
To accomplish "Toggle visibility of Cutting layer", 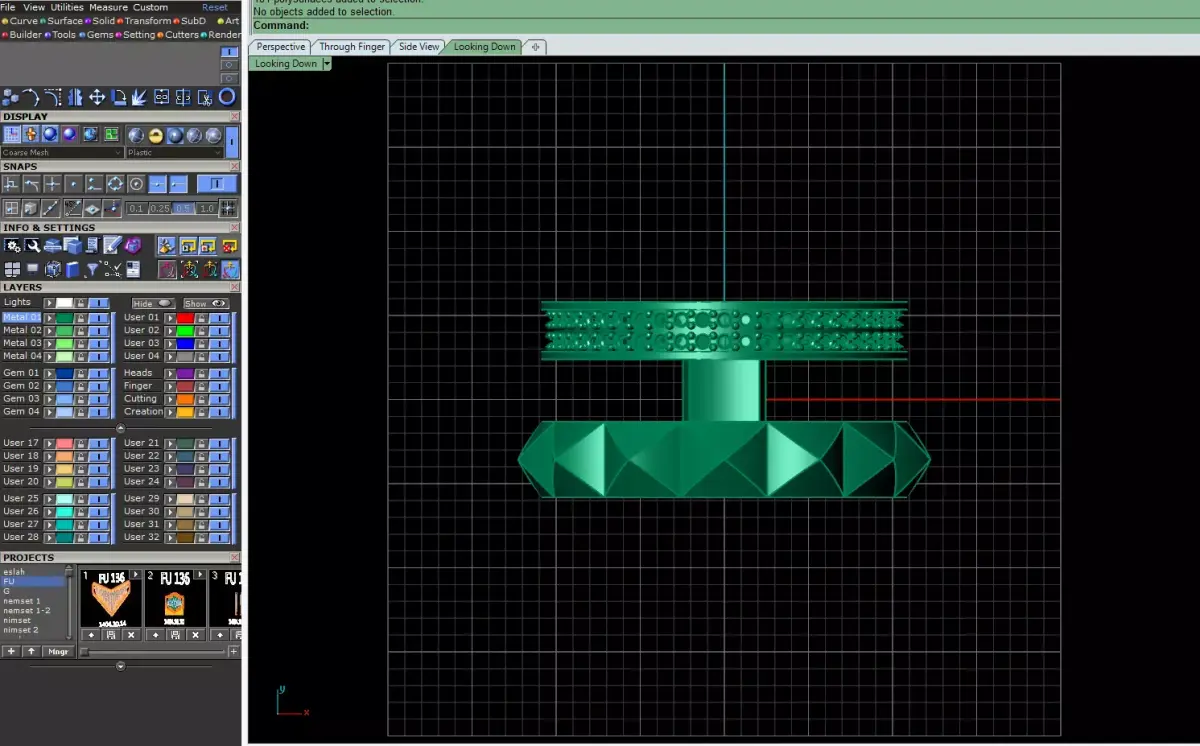I will pyautogui.click(x=219, y=399).
